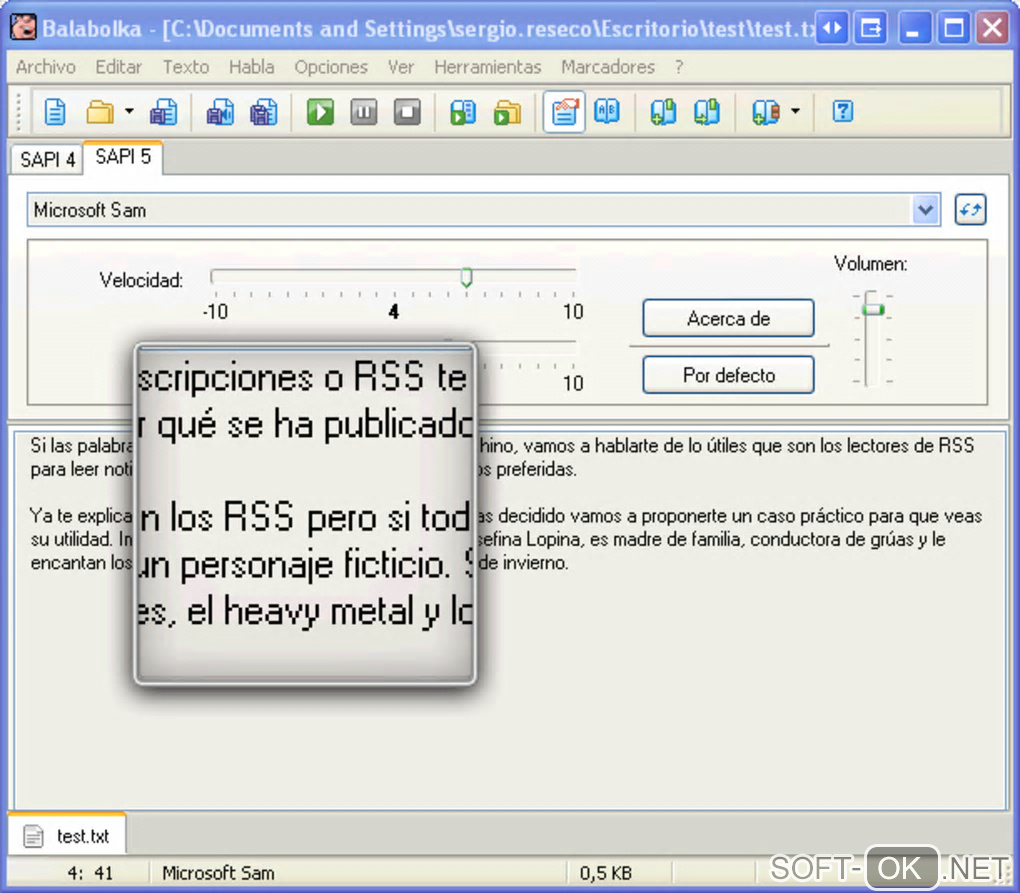Toggle the highlighted voice settings panel icon
Screen dimensions: 1020x893
(565, 112)
